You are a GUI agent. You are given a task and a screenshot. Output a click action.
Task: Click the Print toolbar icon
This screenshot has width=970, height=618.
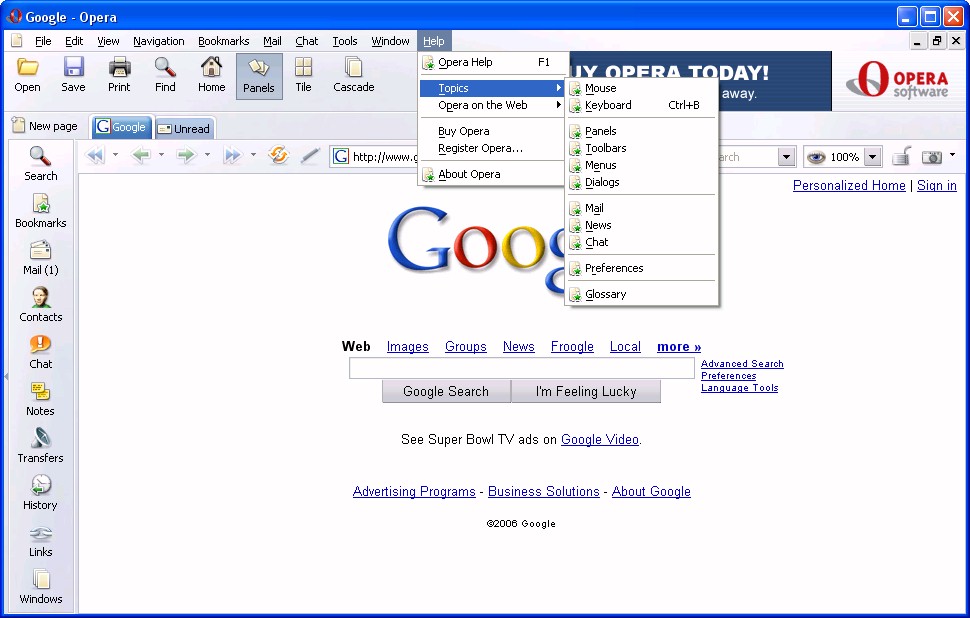pos(119,67)
